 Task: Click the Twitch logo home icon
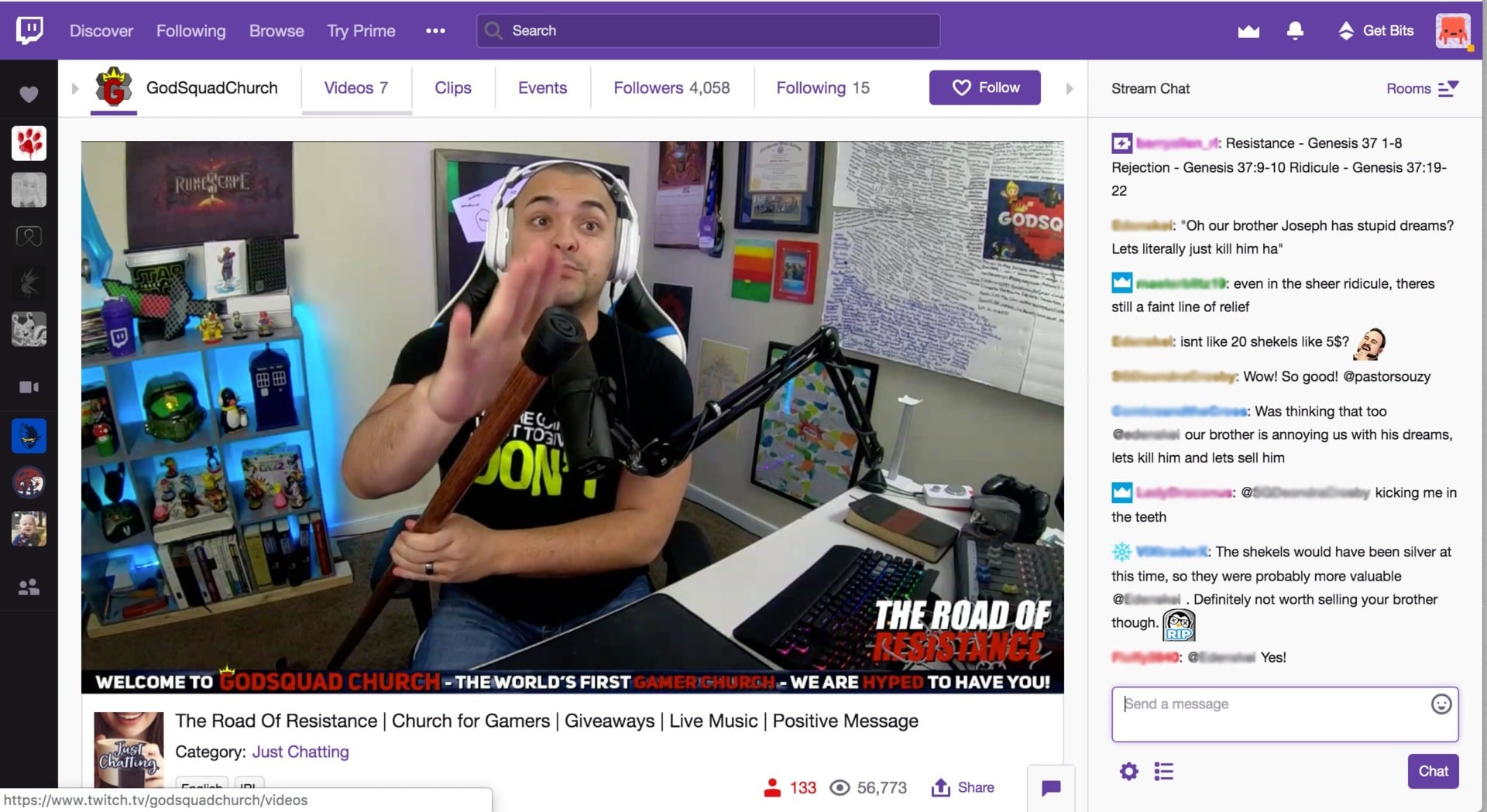[x=29, y=31]
